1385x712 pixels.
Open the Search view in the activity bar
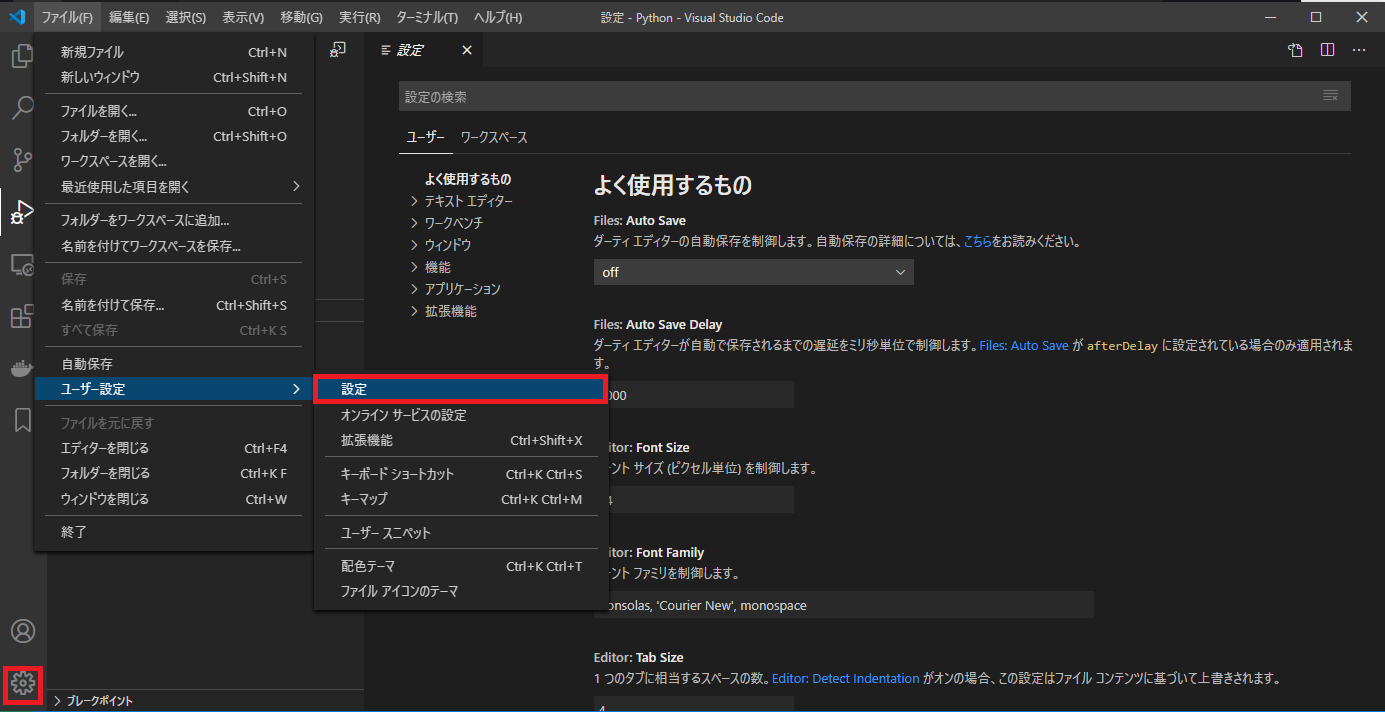click(22, 108)
